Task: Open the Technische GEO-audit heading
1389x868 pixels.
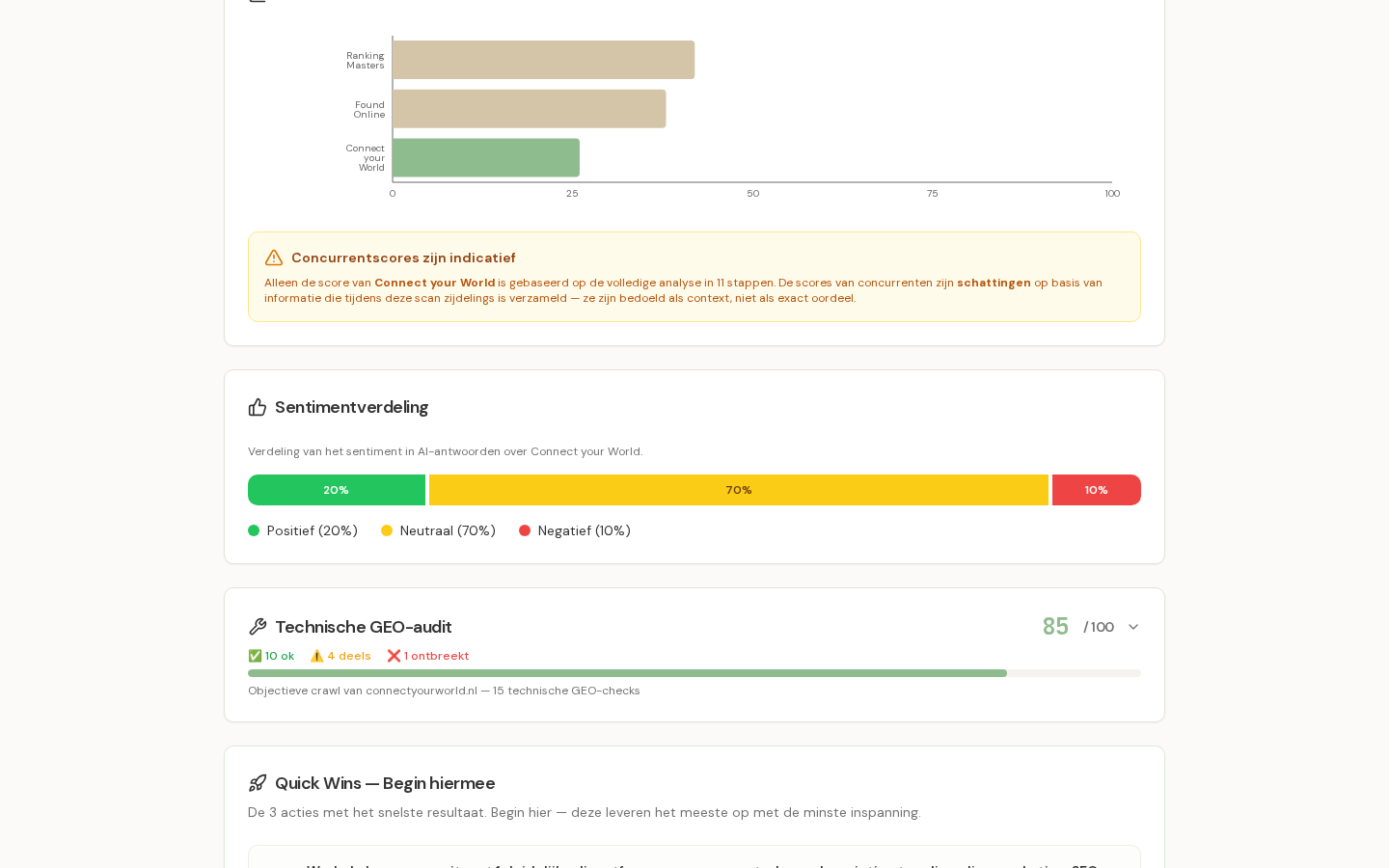Action: click(x=364, y=627)
